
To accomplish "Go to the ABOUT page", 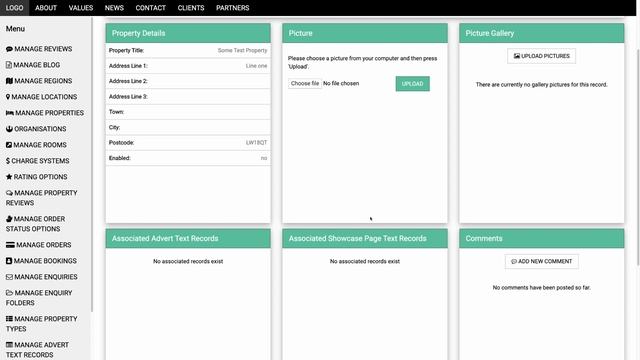I will point(46,8).
